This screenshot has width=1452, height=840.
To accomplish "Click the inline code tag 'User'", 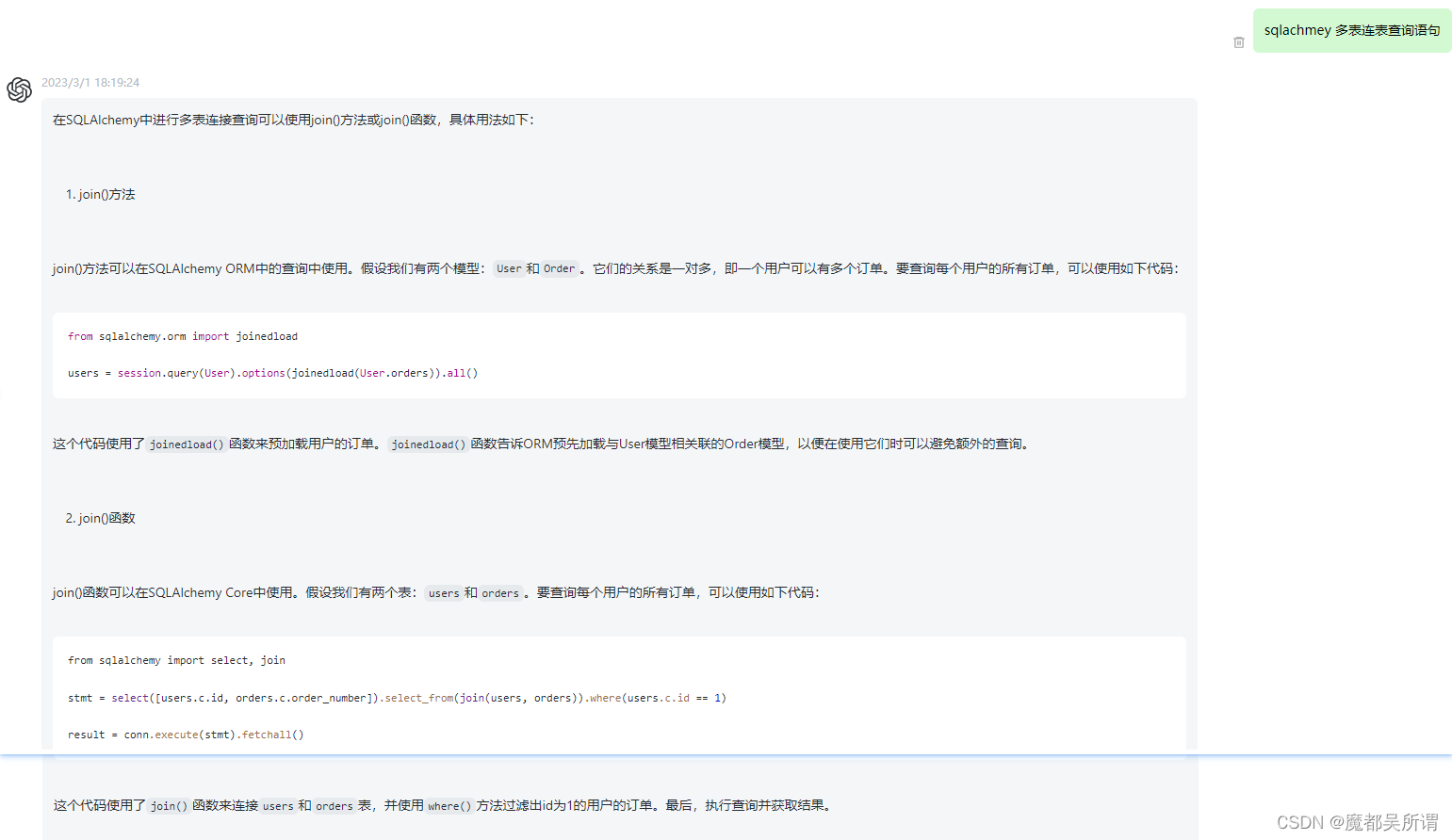I will [509, 269].
